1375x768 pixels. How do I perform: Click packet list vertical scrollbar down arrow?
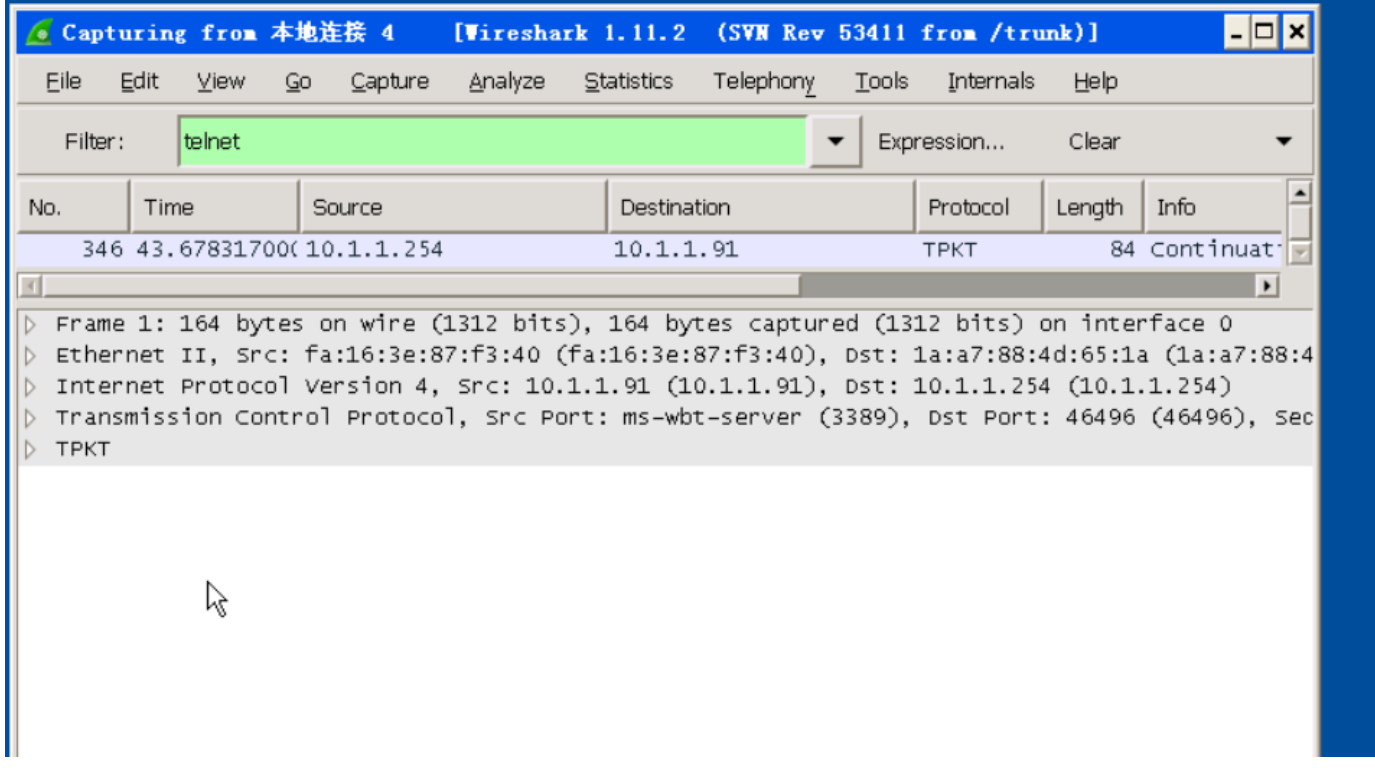[1299, 254]
